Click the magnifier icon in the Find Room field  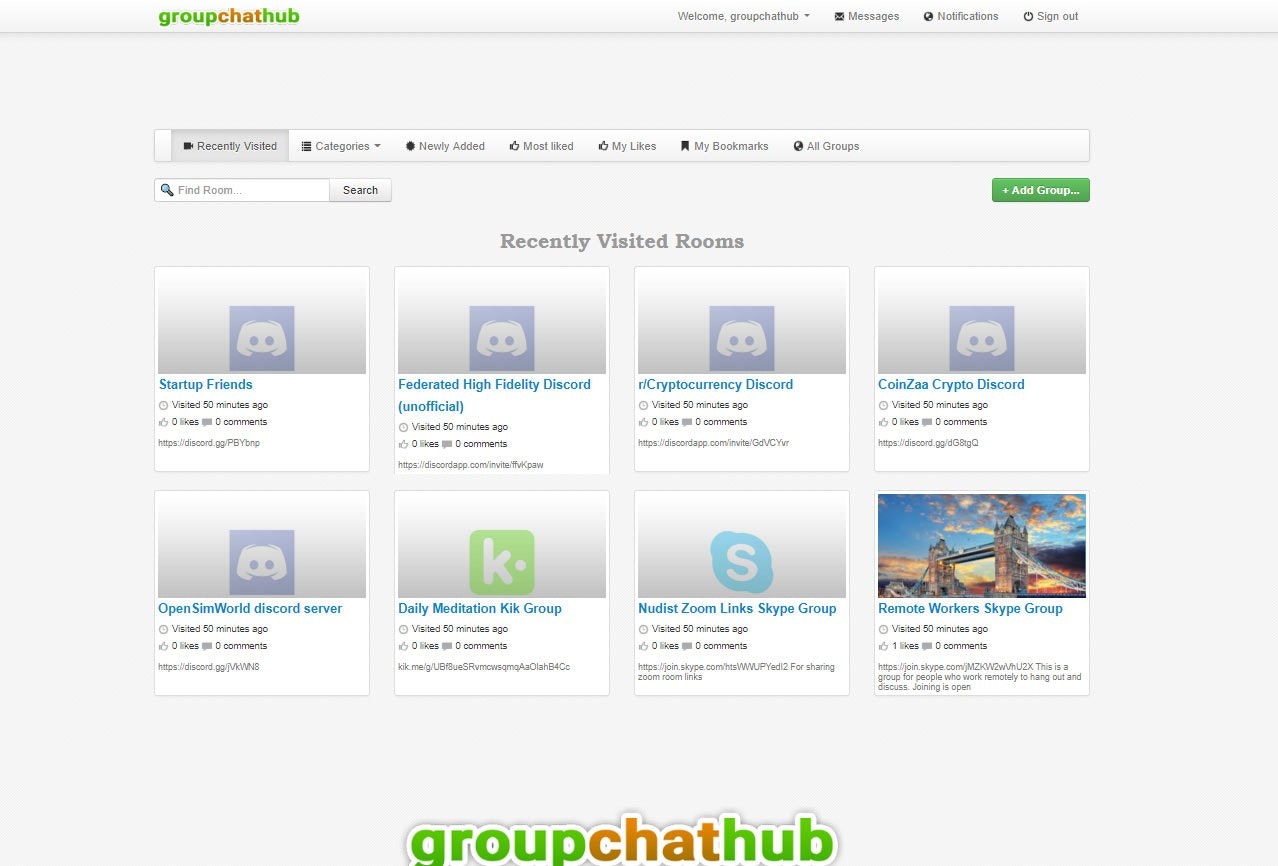(167, 189)
